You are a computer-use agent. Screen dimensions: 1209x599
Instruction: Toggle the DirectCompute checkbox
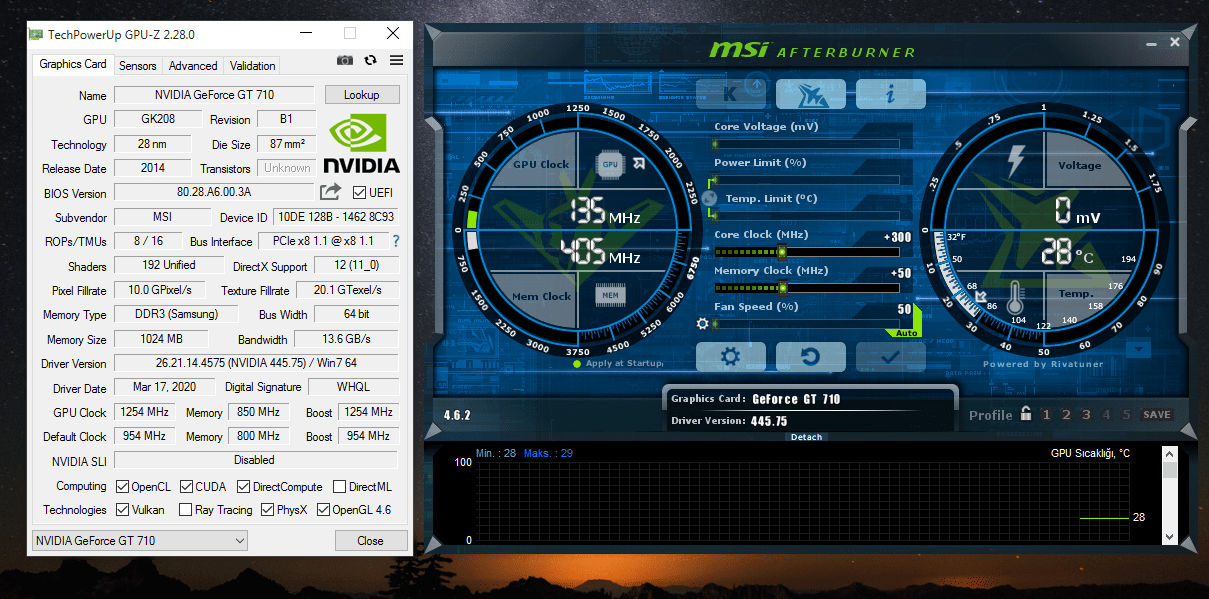(244, 487)
